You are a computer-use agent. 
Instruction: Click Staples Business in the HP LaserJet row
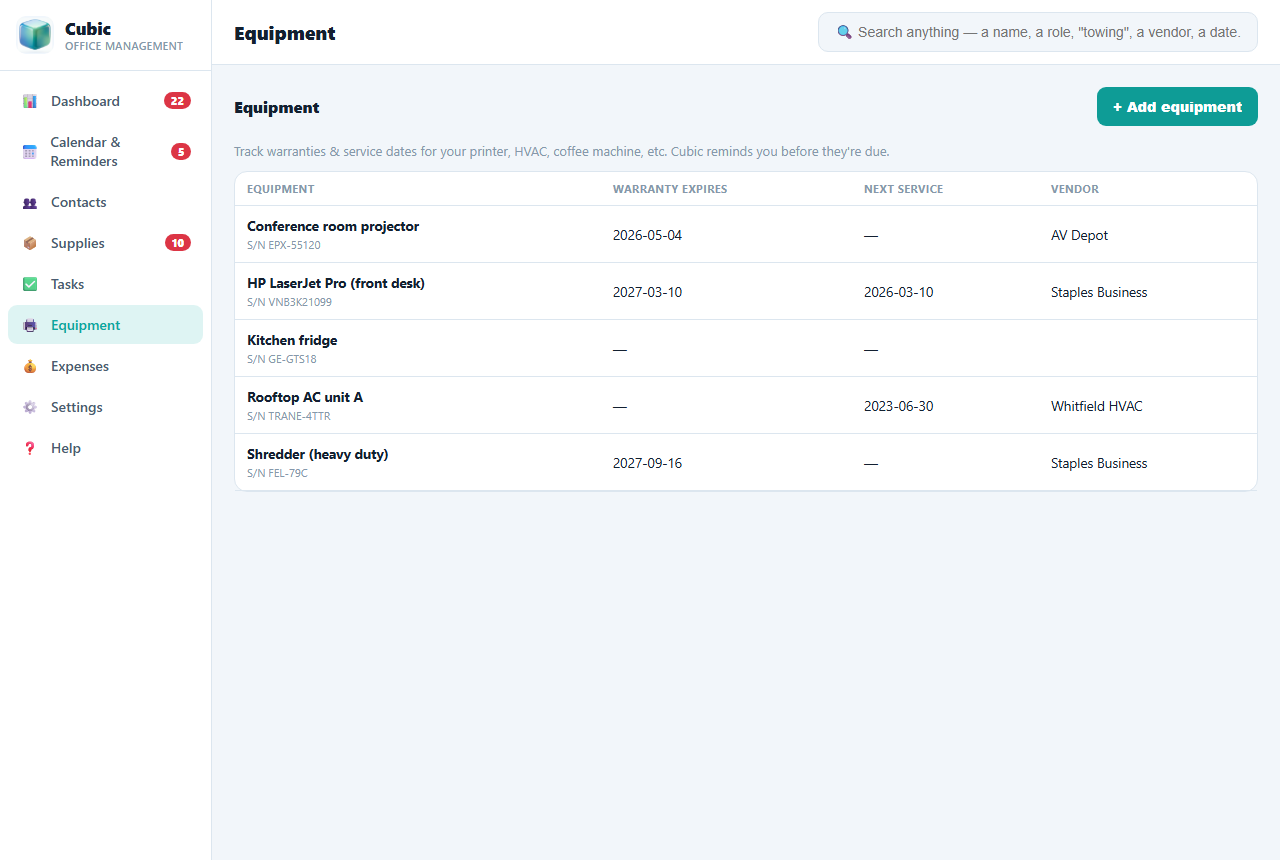click(x=1099, y=292)
